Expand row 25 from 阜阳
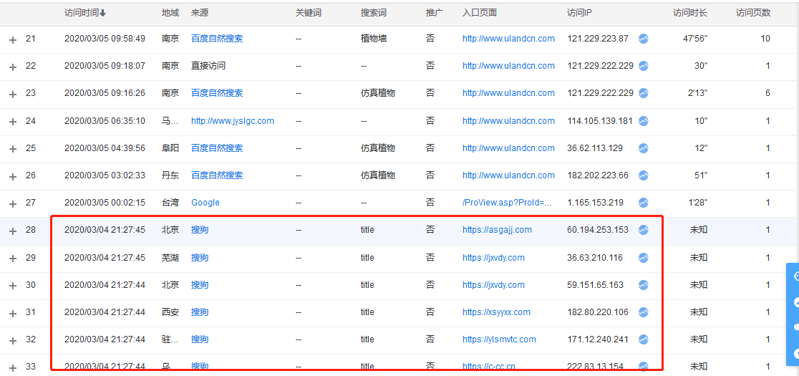The image size is (799, 376). click(13, 149)
